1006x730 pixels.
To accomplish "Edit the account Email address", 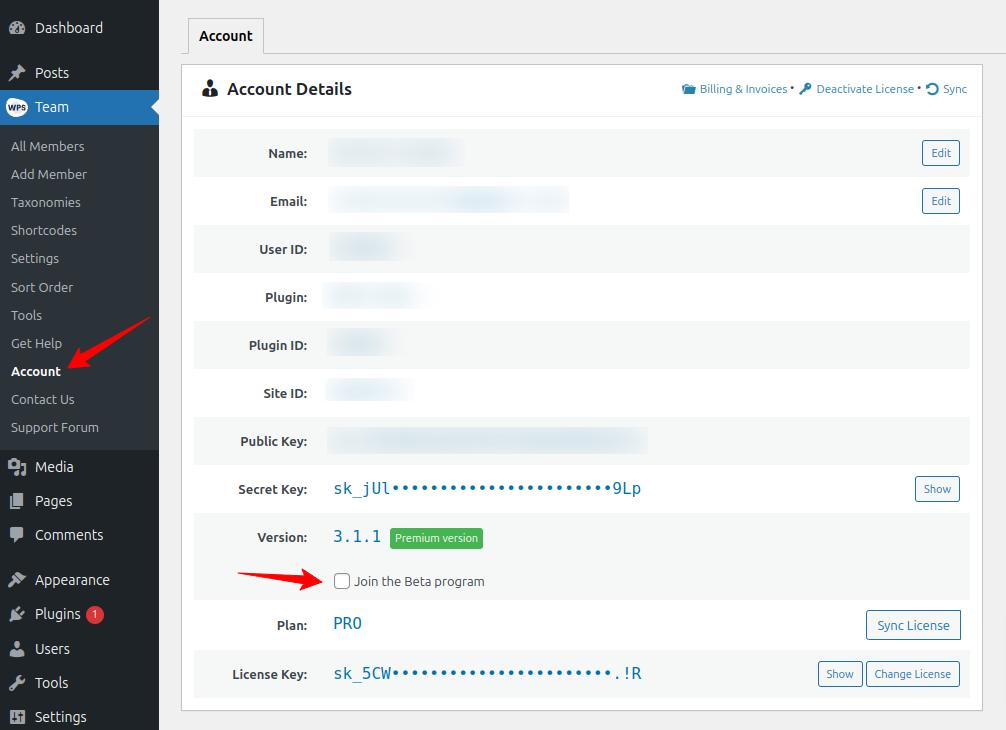I will (939, 200).
